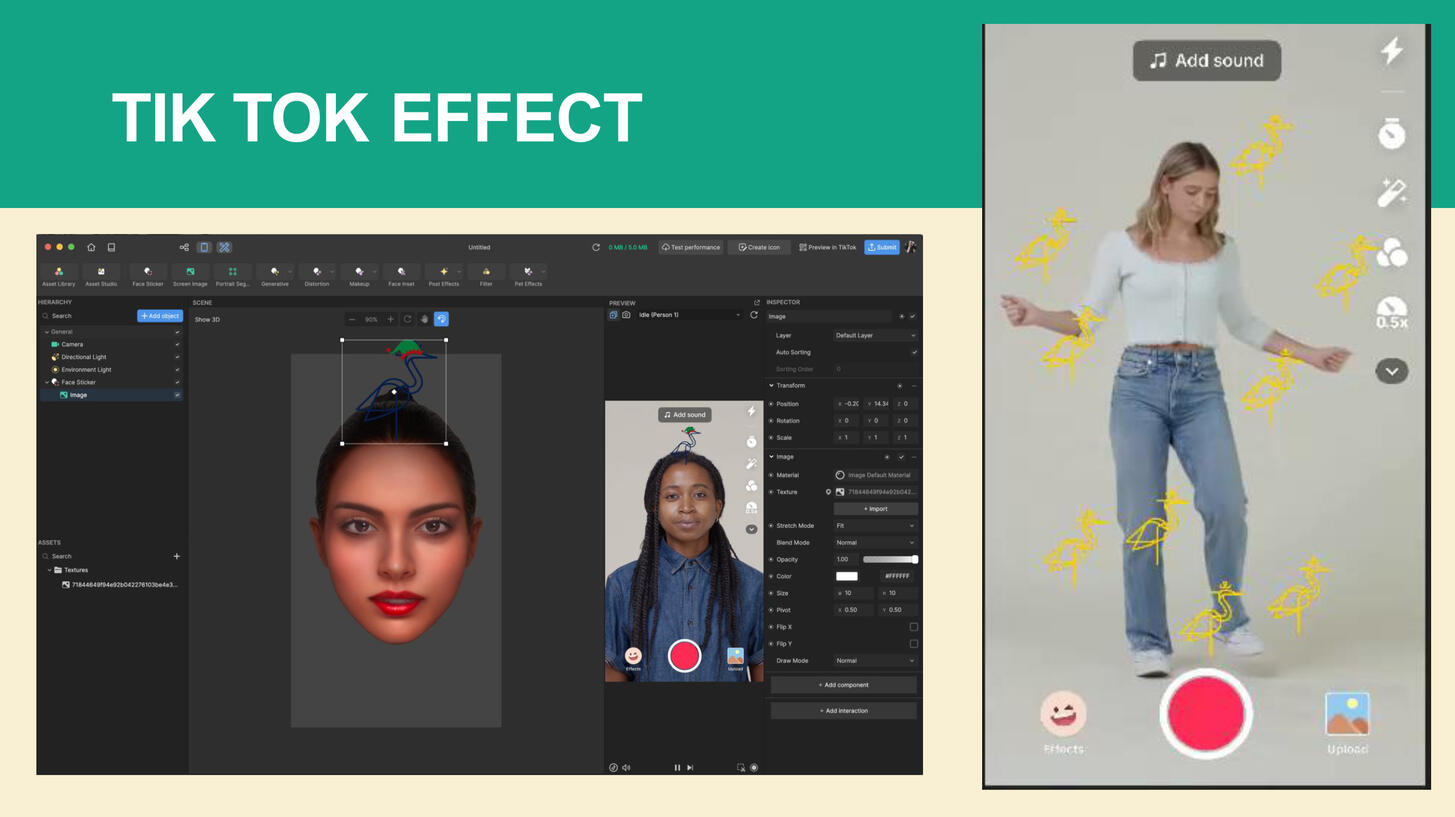Select Directional Light in the Hierarchy
This screenshot has width=1455, height=817.
coord(84,357)
